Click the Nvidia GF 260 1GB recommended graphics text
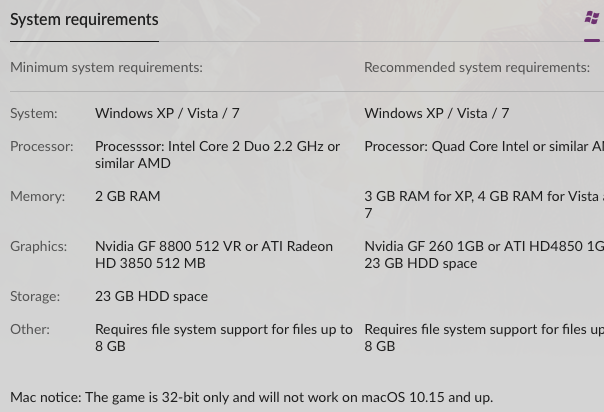The height and width of the screenshot is (412, 604). 484,246
